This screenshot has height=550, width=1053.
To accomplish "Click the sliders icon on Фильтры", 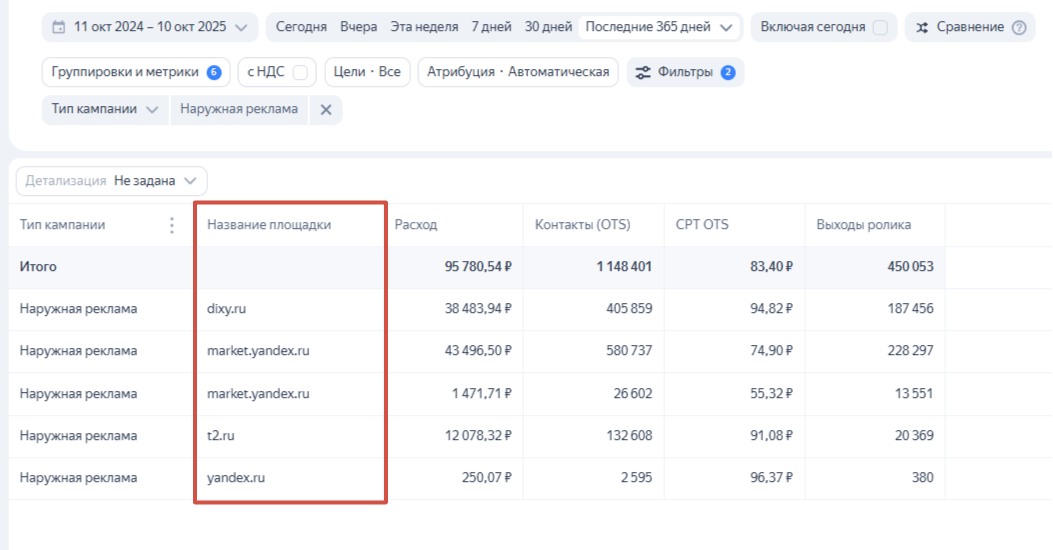I will 642,72.
